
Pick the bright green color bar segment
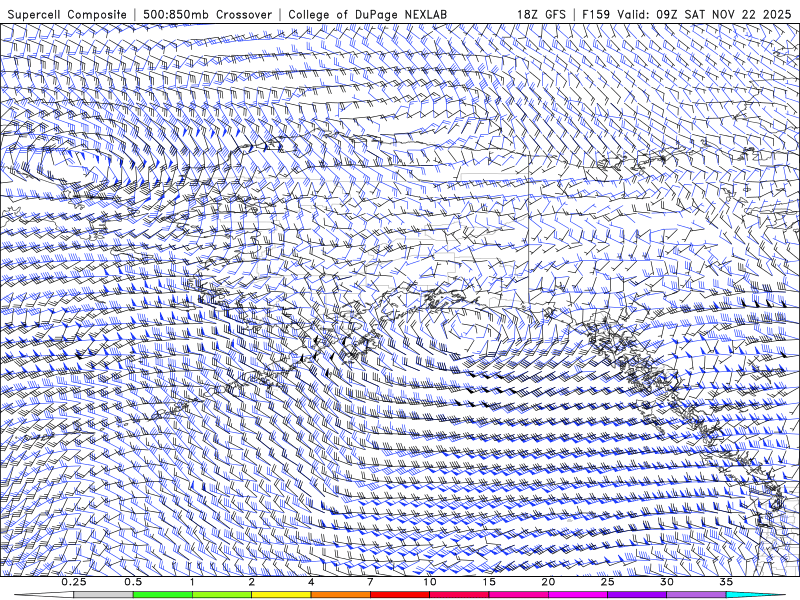tap(163, 595)
